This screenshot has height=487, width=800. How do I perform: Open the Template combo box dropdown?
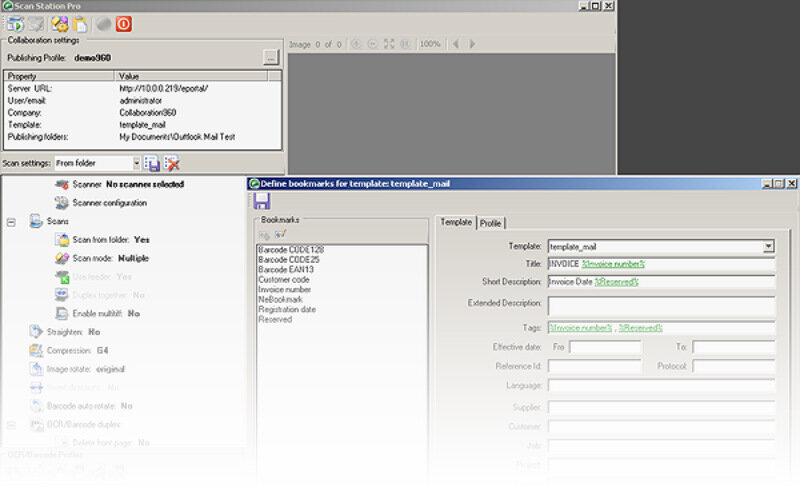point(768,246)
